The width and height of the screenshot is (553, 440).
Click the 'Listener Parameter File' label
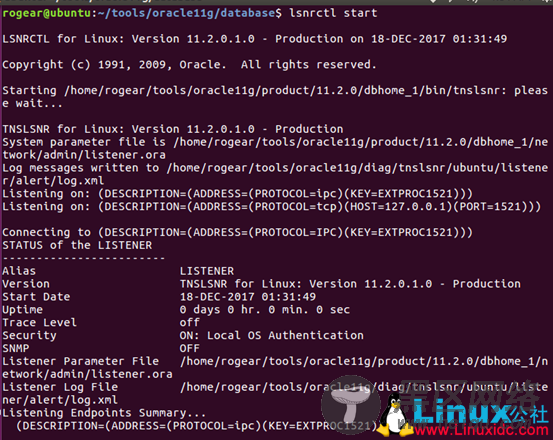[81, 361]
